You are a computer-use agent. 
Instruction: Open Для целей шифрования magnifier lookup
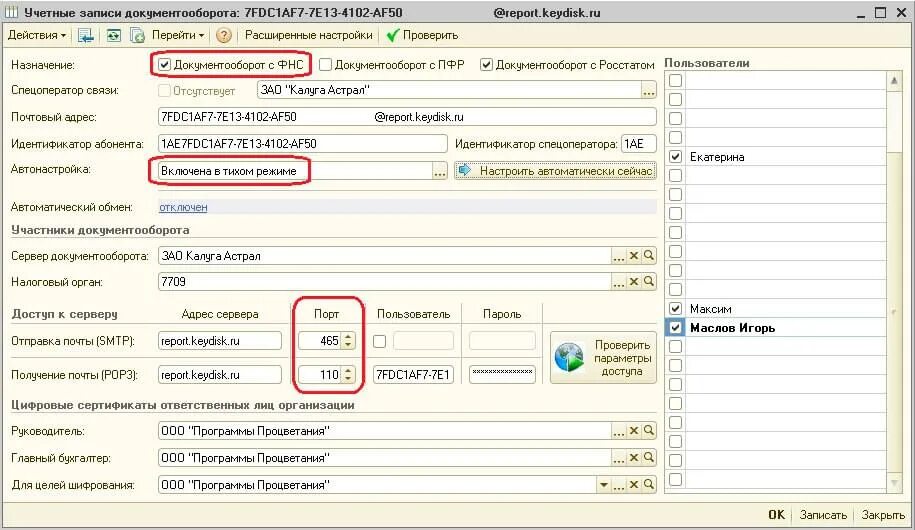(x=648, y=484)
